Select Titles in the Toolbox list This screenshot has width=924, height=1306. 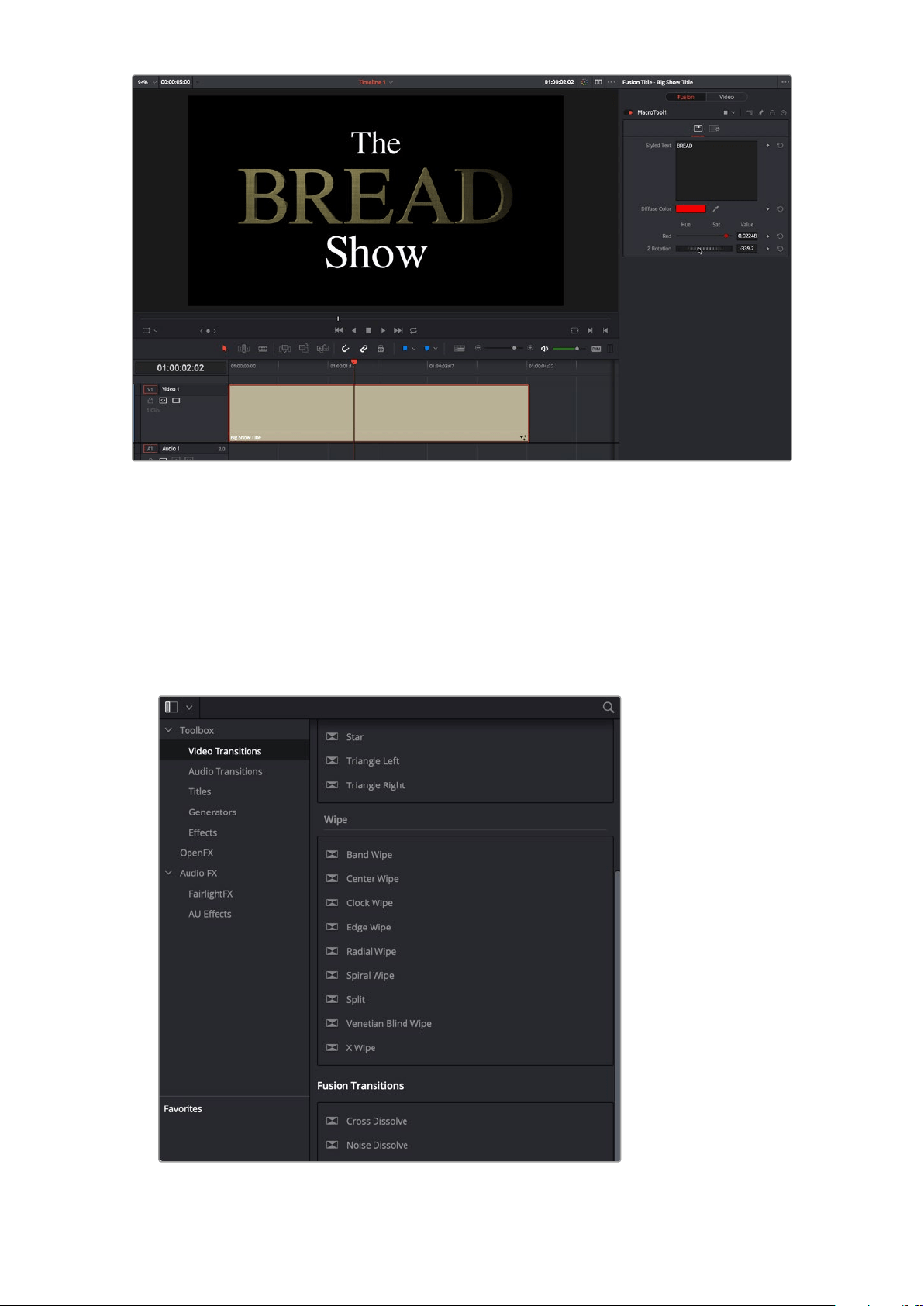(200, 791)
